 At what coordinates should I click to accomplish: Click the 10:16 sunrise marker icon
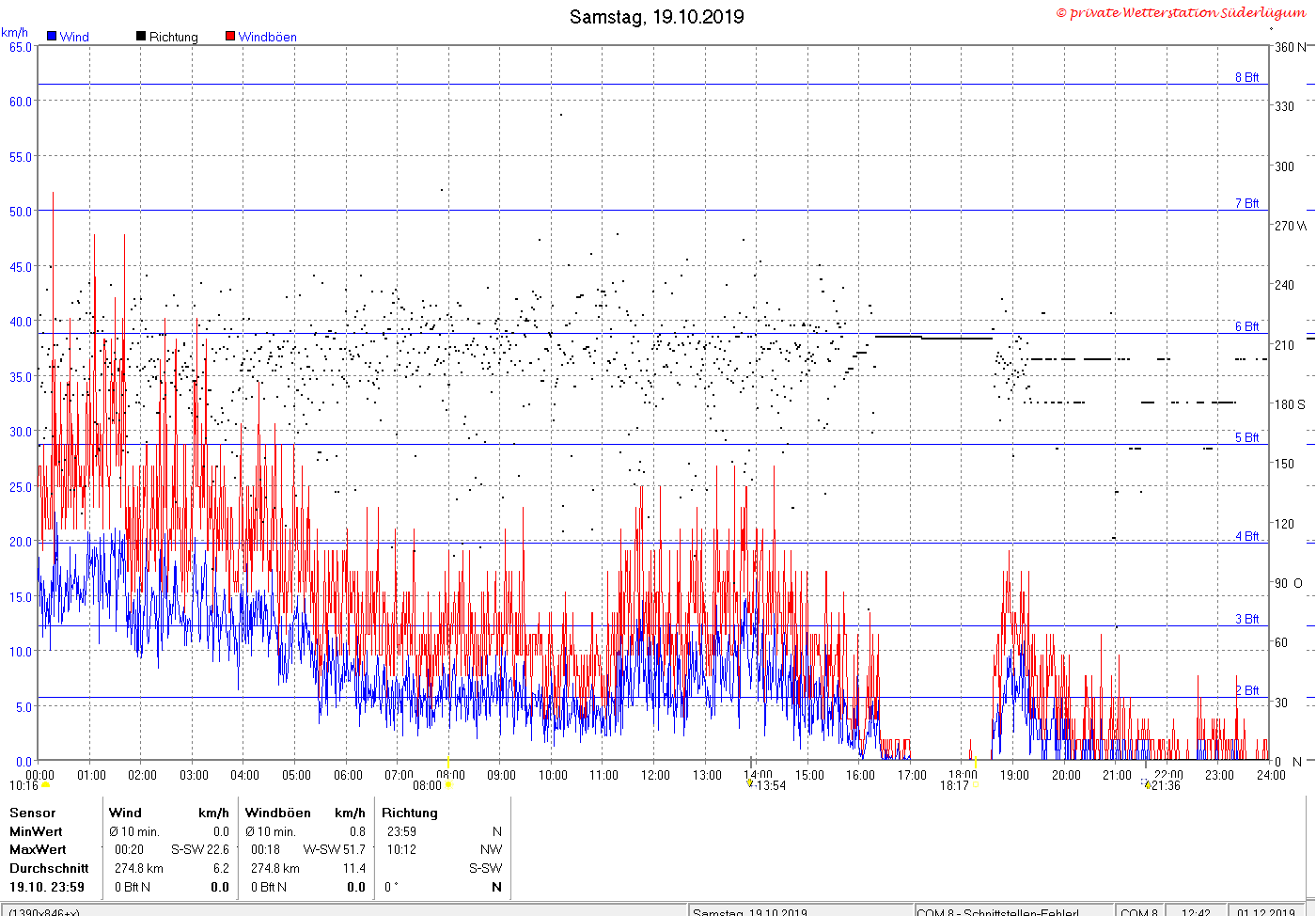pyautogui.click(x=45, y=785)
